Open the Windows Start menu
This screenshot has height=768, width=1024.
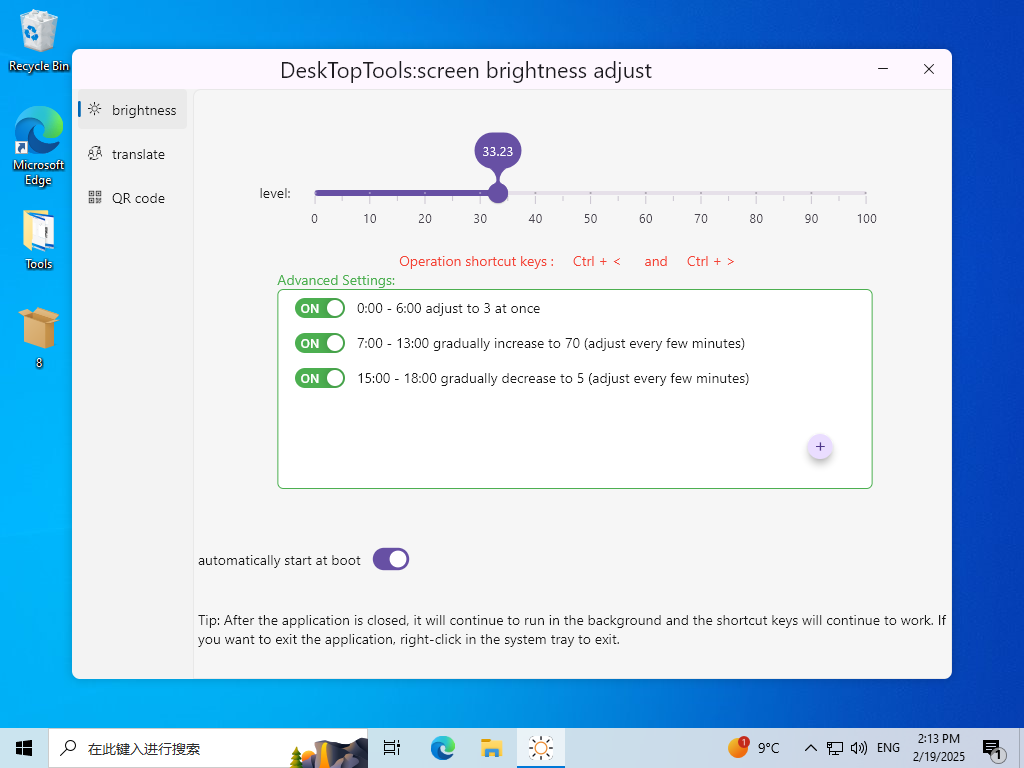24,747
